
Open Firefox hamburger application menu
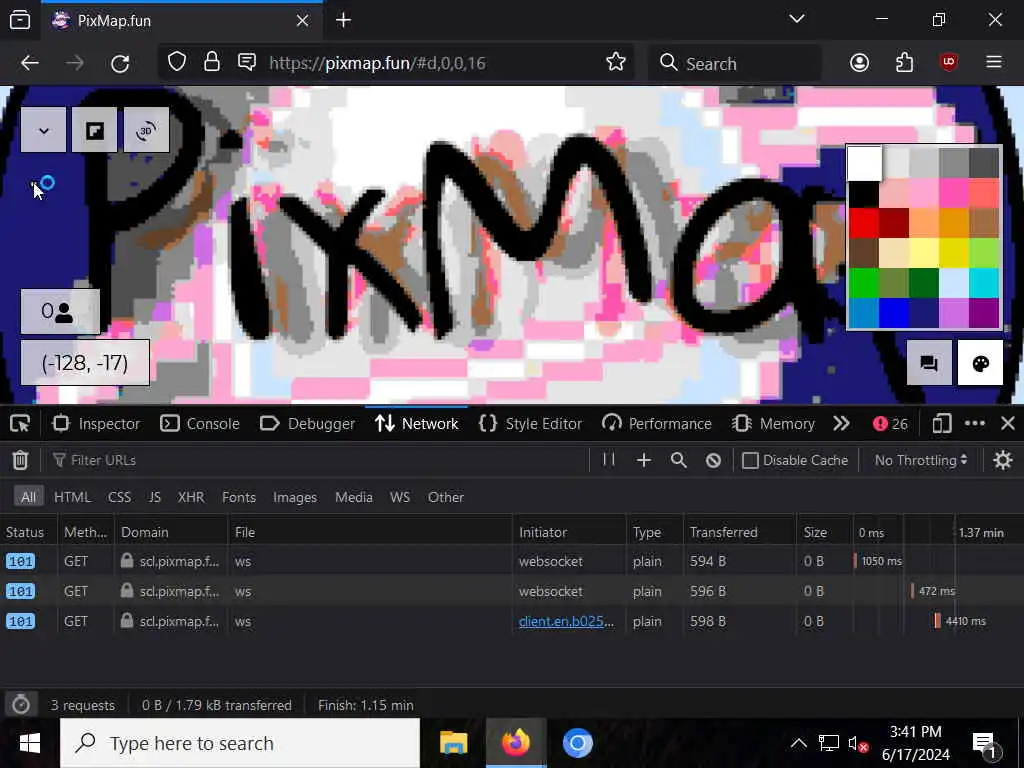994,63
